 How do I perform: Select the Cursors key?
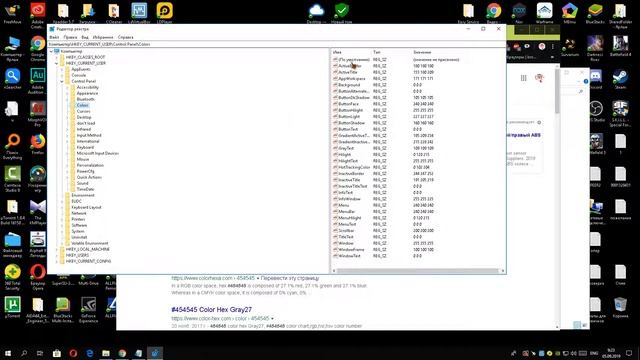coord(83,111)
